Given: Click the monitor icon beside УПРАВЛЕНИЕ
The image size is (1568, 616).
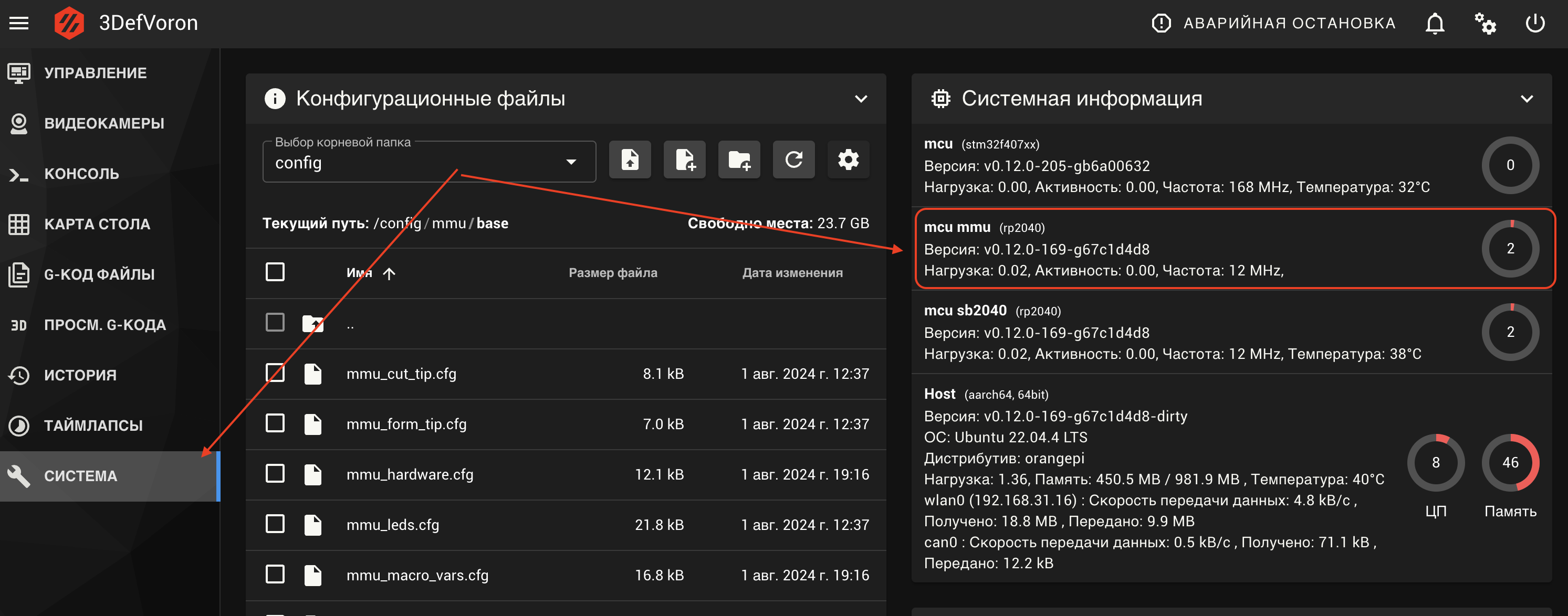Looking at the screenshot, I should point(19,73).
